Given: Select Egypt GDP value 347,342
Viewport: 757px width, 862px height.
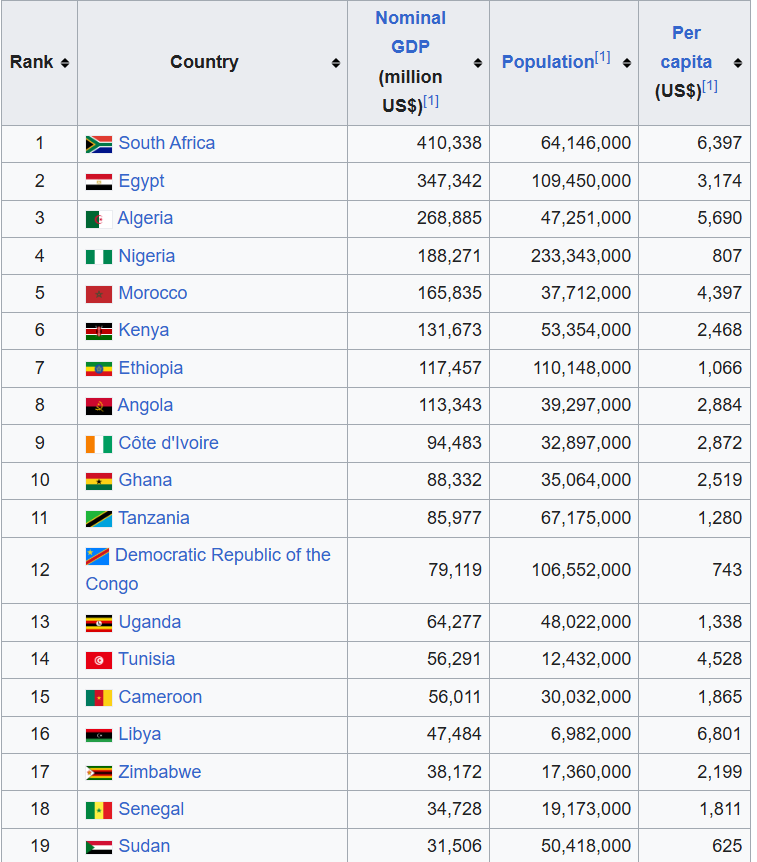Looking at the screenshot, I should pyautogui.click(x=449, y=181).
